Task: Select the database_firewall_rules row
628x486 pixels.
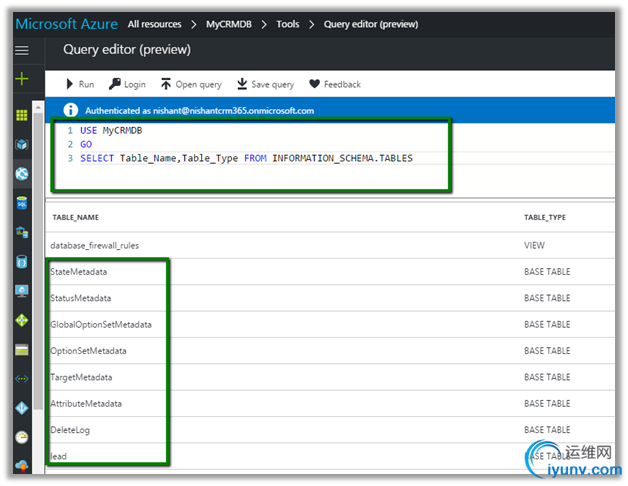Action: [330, 245]
